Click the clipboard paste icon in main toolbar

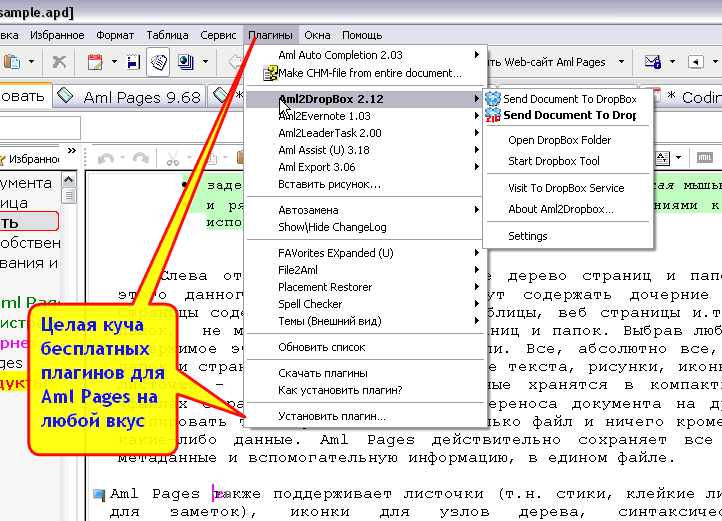(x=12, y=61)
